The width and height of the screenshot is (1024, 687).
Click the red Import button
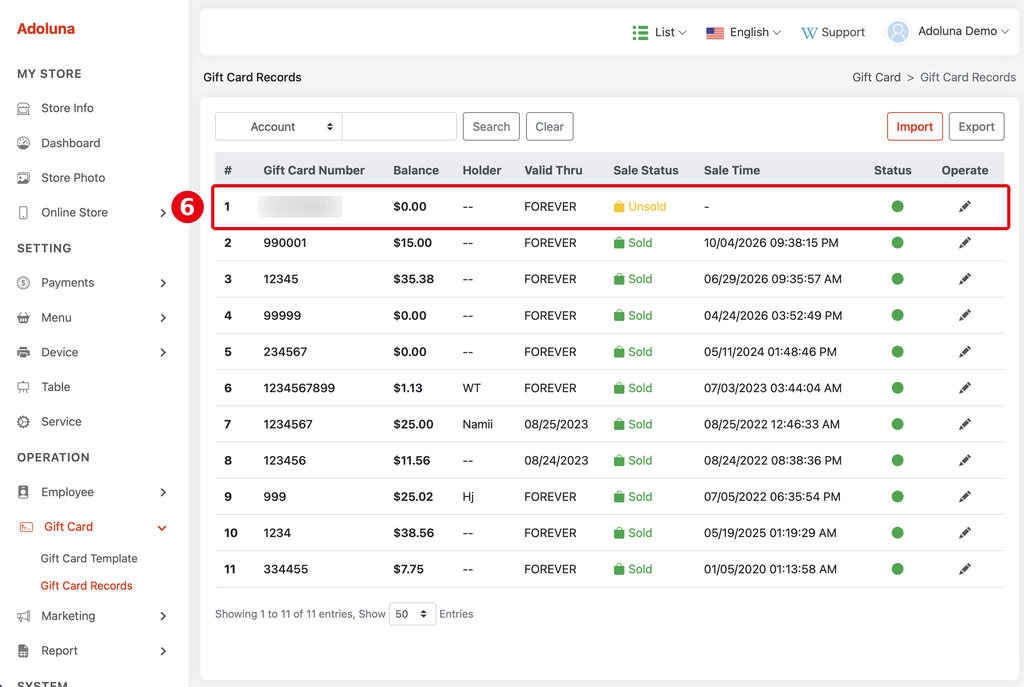[x=914, y=127]
